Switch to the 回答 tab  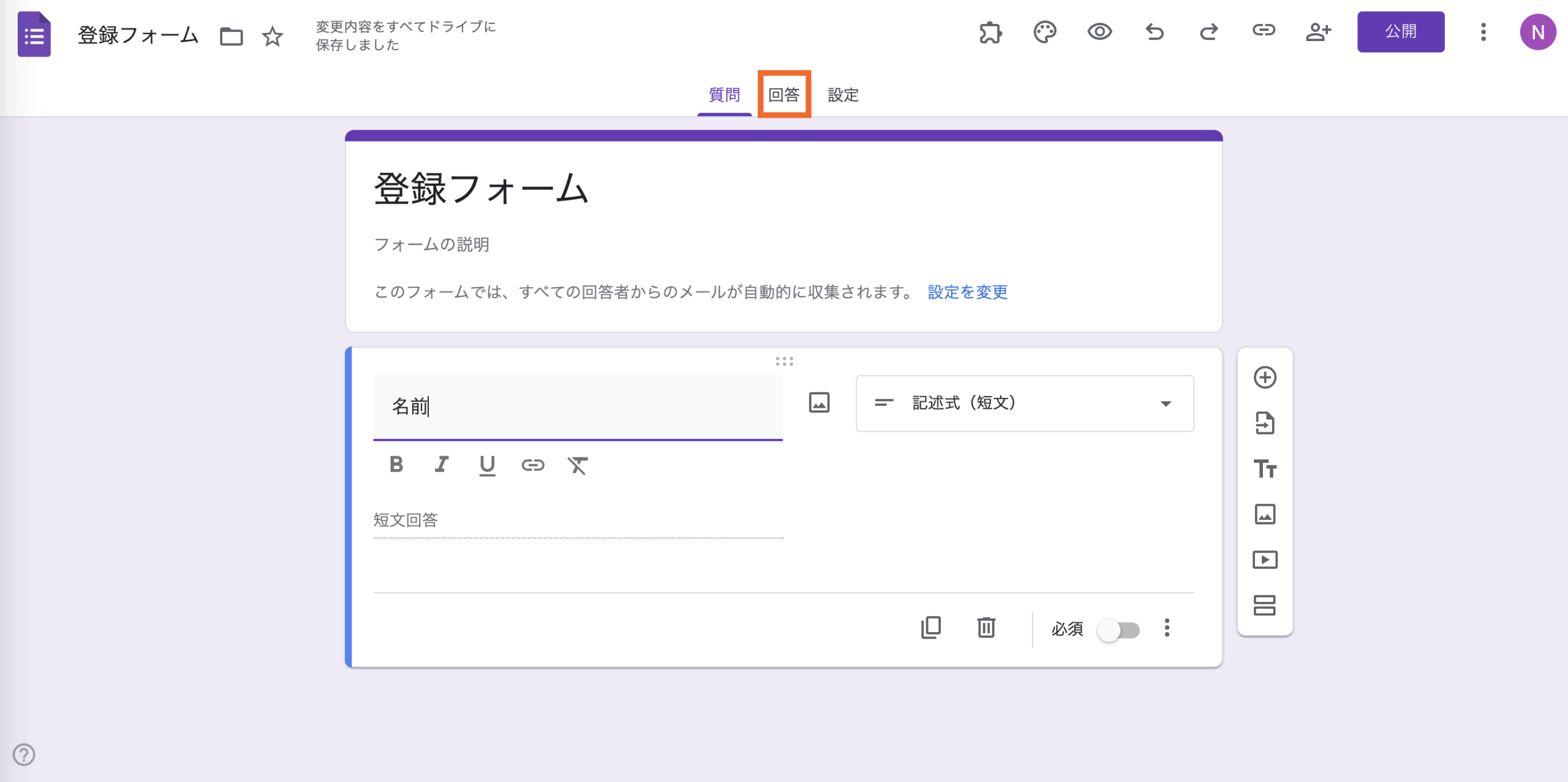[x=784, y=95]
